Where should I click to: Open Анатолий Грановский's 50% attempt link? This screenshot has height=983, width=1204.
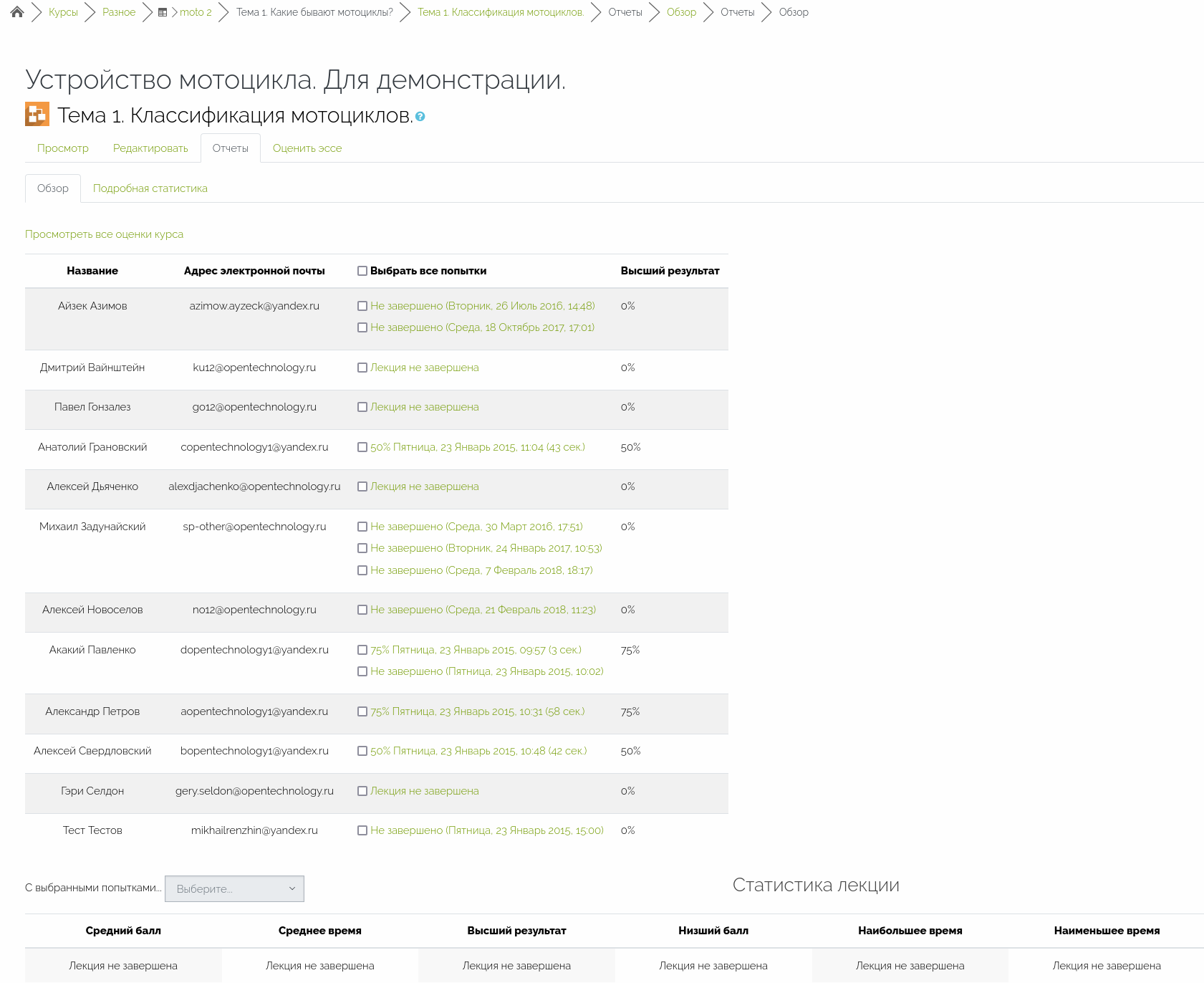point(477,447)
